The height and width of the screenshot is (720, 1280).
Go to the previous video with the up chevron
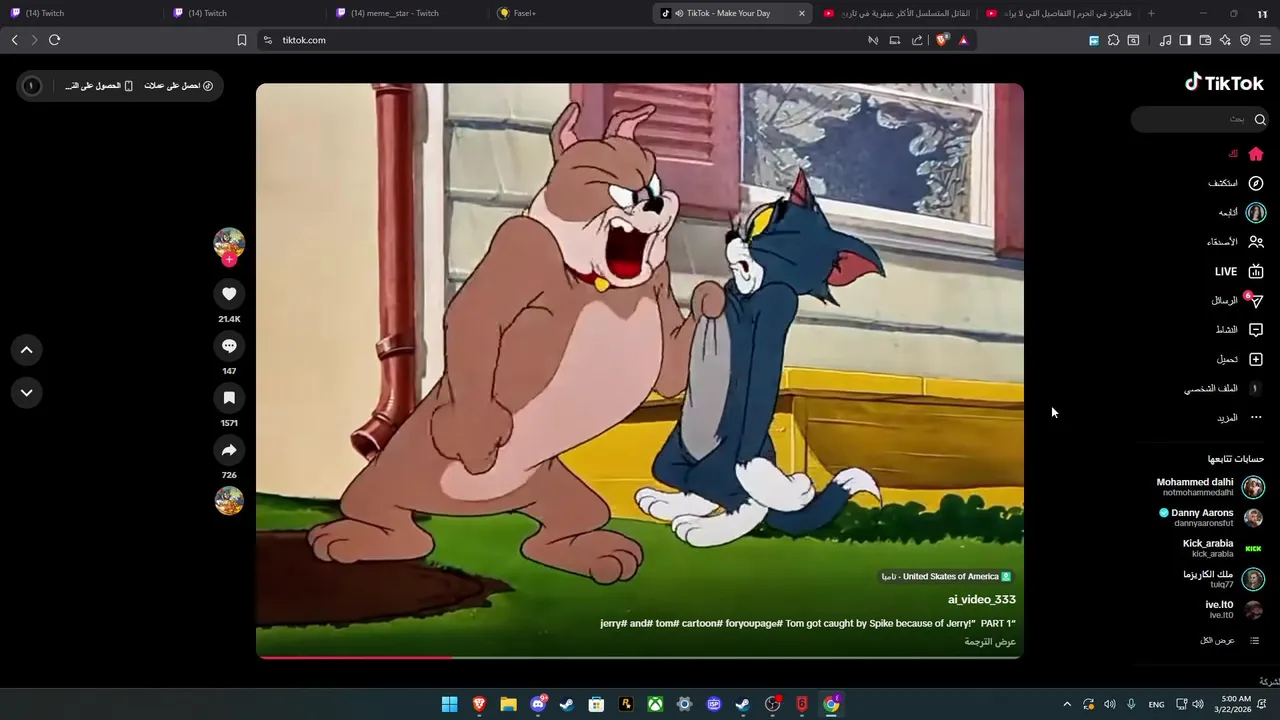click(27, 350)
